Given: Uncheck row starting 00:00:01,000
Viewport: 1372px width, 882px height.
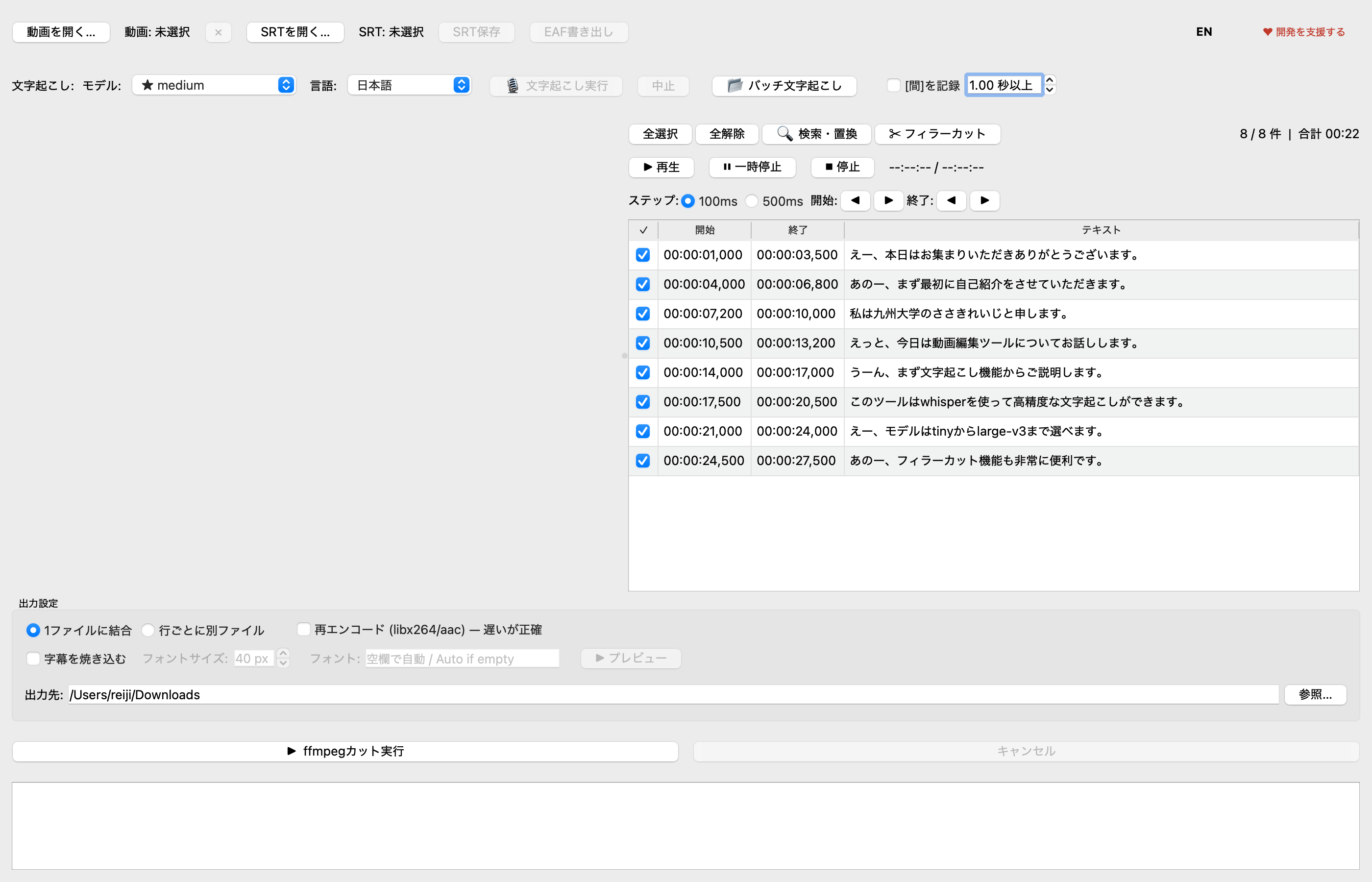Looking at the screenshot, I should coord(643,255).
